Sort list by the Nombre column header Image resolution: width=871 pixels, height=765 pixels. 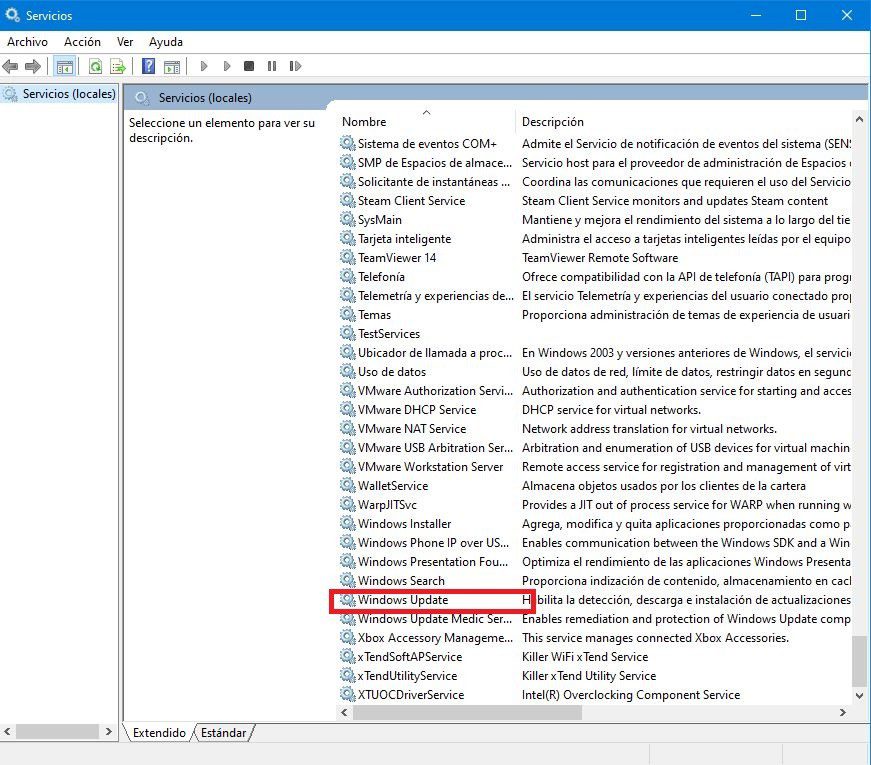pos(426,122)
